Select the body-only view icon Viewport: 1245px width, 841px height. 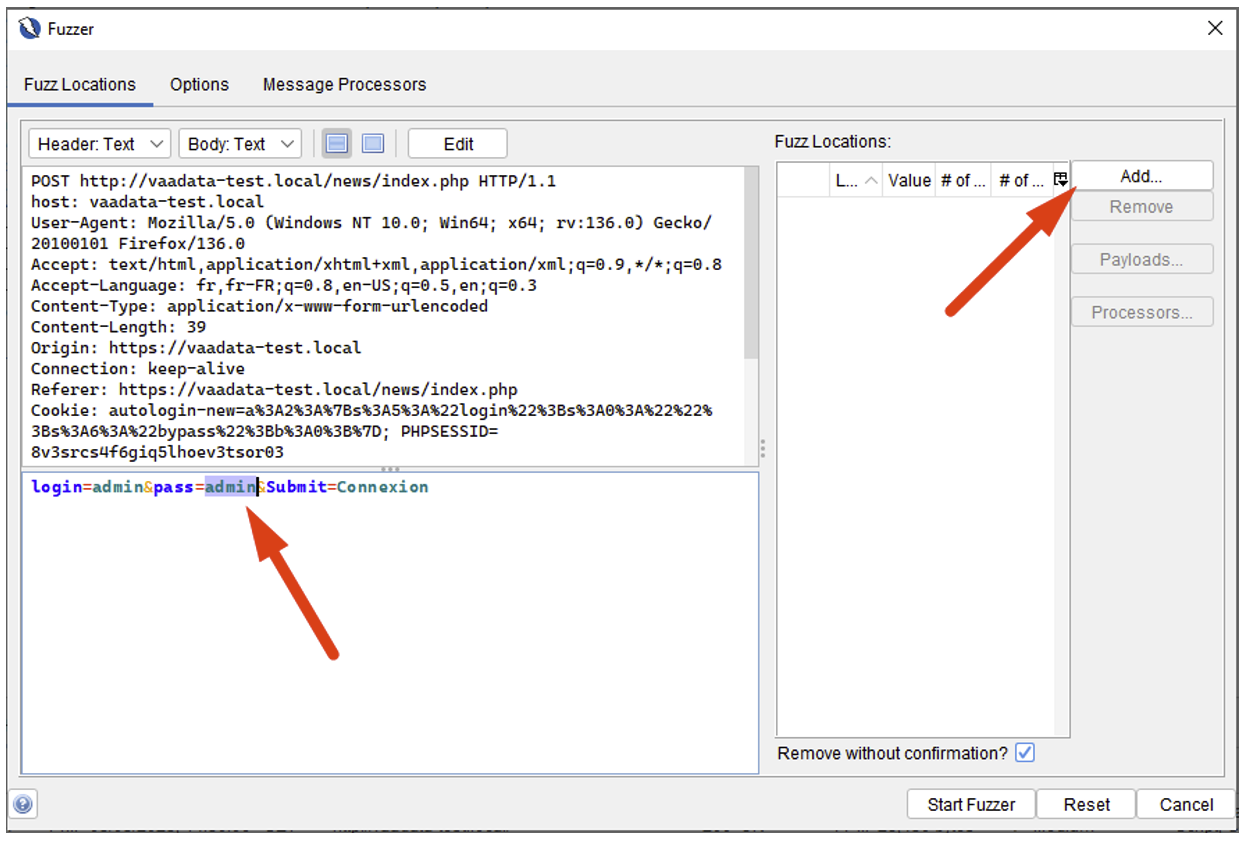(x=372, y=143)
